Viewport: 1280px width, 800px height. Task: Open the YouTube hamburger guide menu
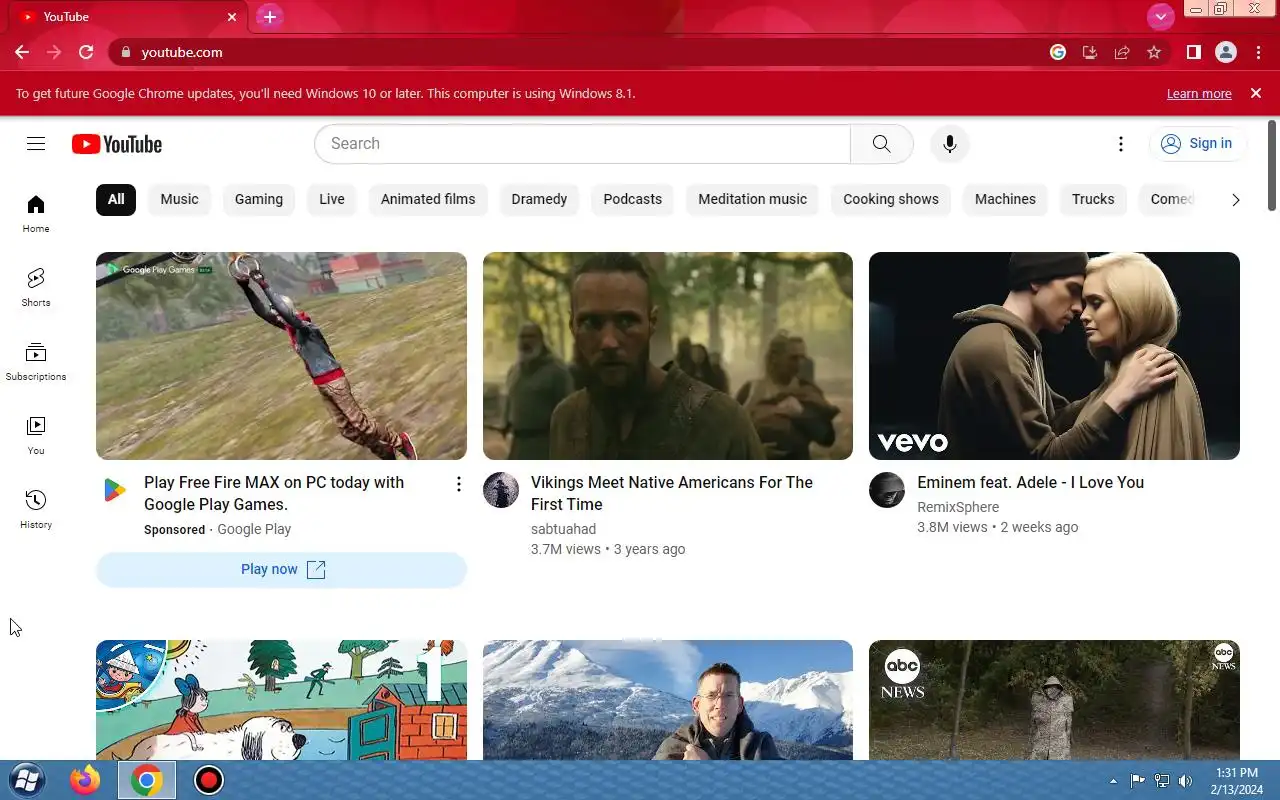36,144
